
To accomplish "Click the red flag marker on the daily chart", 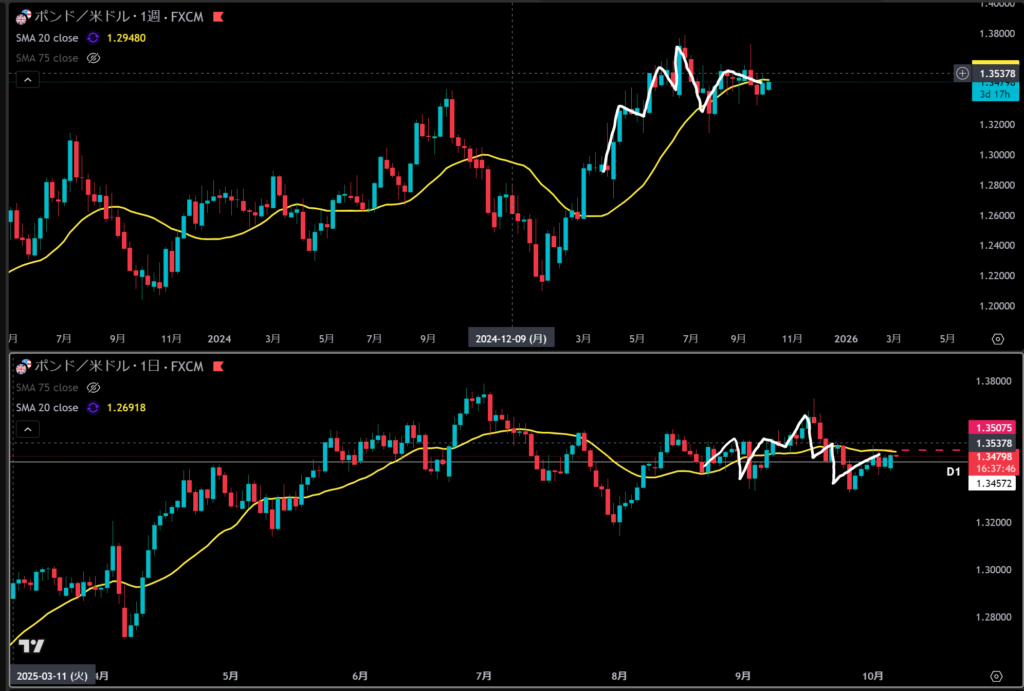I will point(218,367).
